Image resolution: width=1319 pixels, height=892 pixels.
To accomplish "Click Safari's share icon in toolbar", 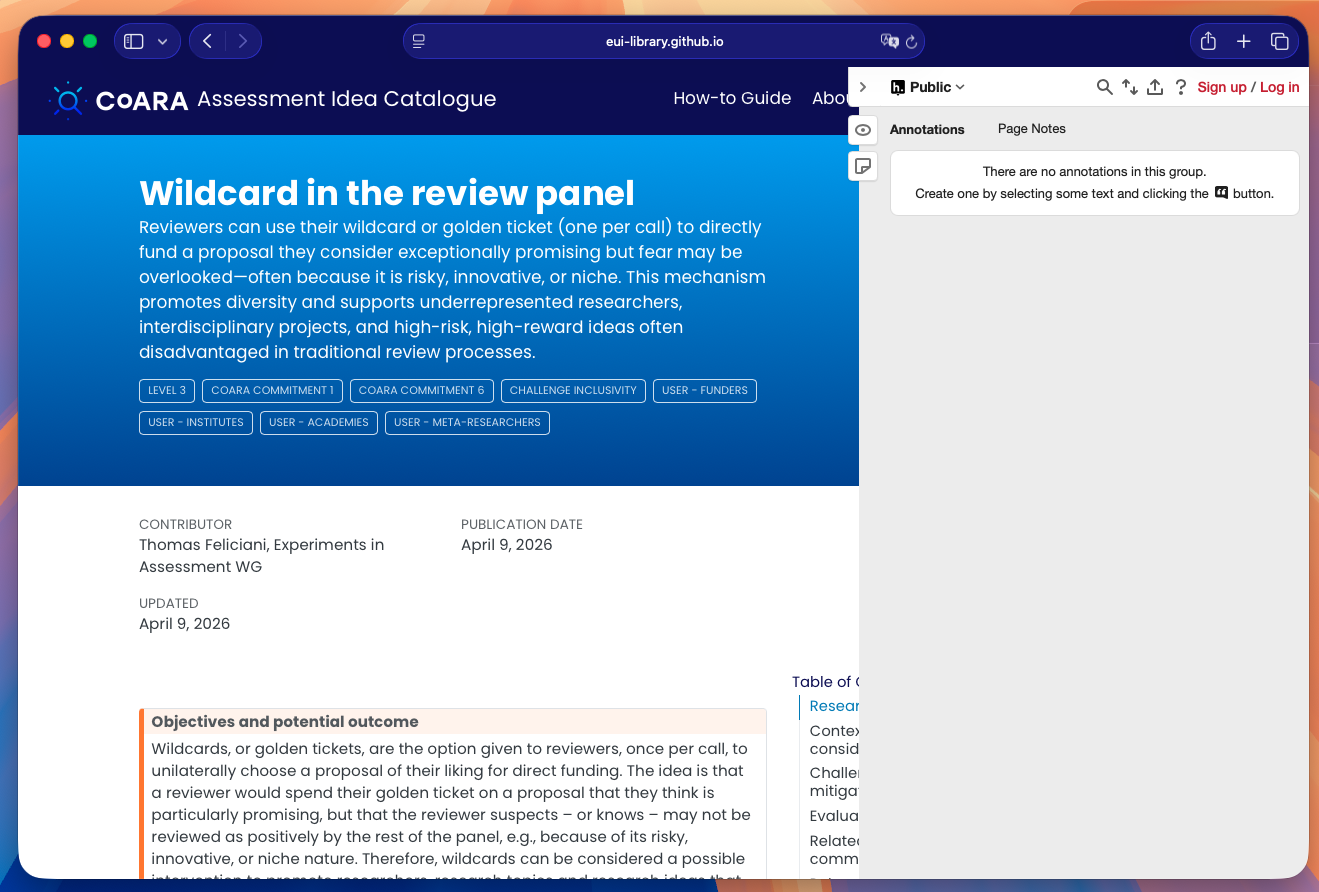I will 1208,41.
